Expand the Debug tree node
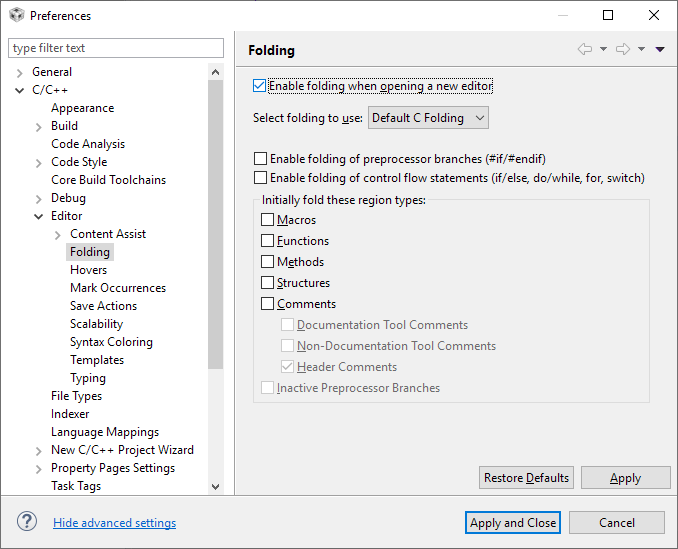Screen dimensions: 678x549 click(x=38, y=198)
